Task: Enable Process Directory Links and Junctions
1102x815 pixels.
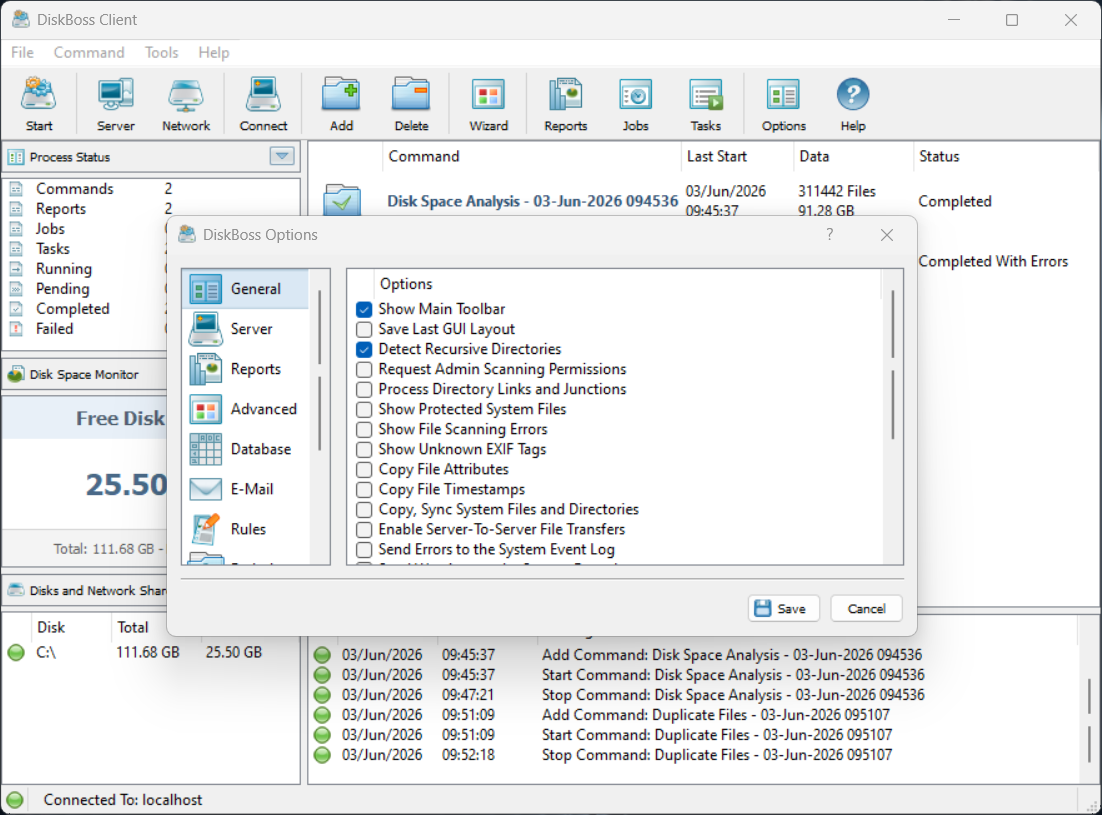Action: pyautogui.click(x=364, y=389)
